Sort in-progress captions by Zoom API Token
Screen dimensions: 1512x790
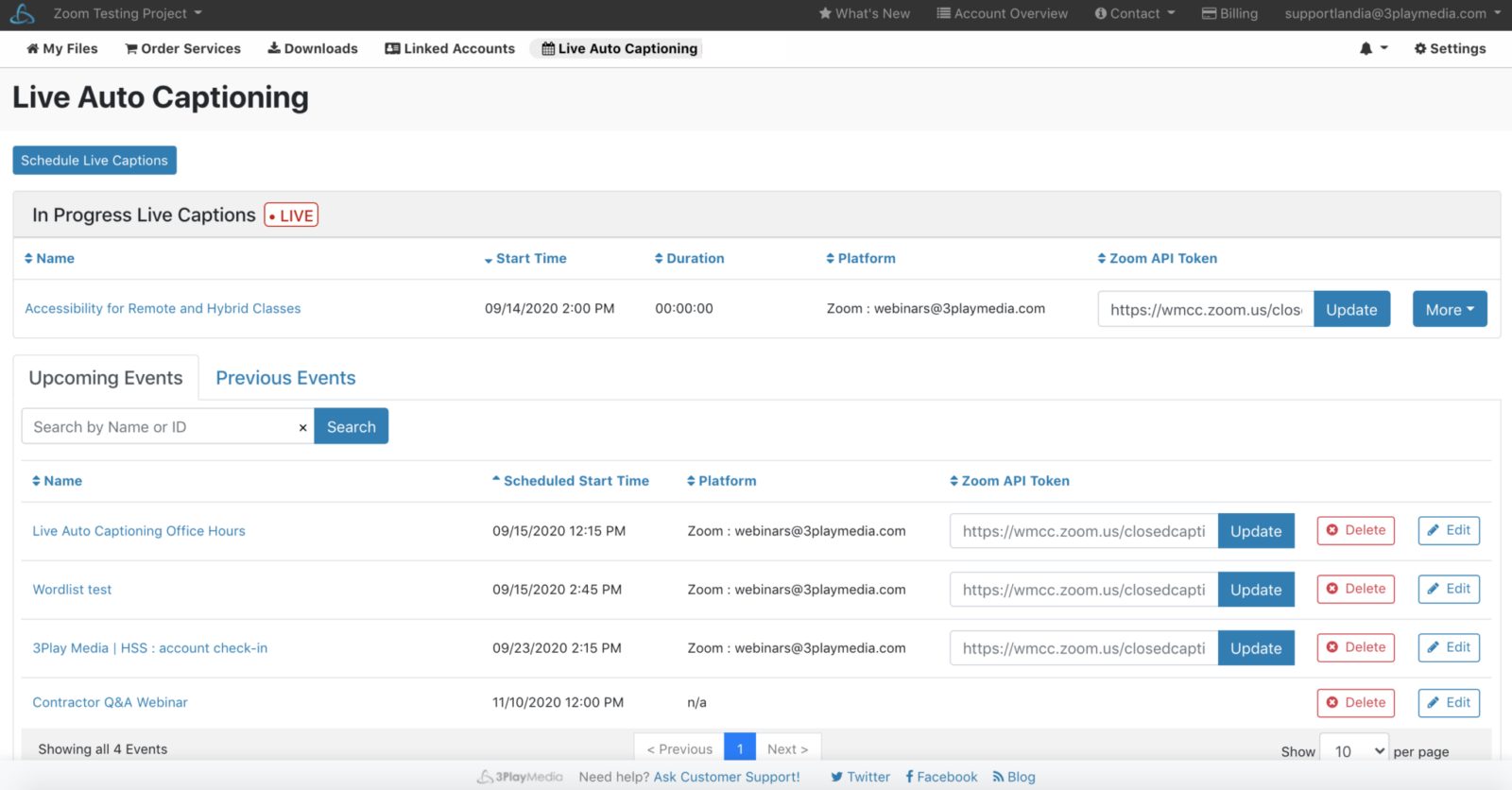[1157, 258]
